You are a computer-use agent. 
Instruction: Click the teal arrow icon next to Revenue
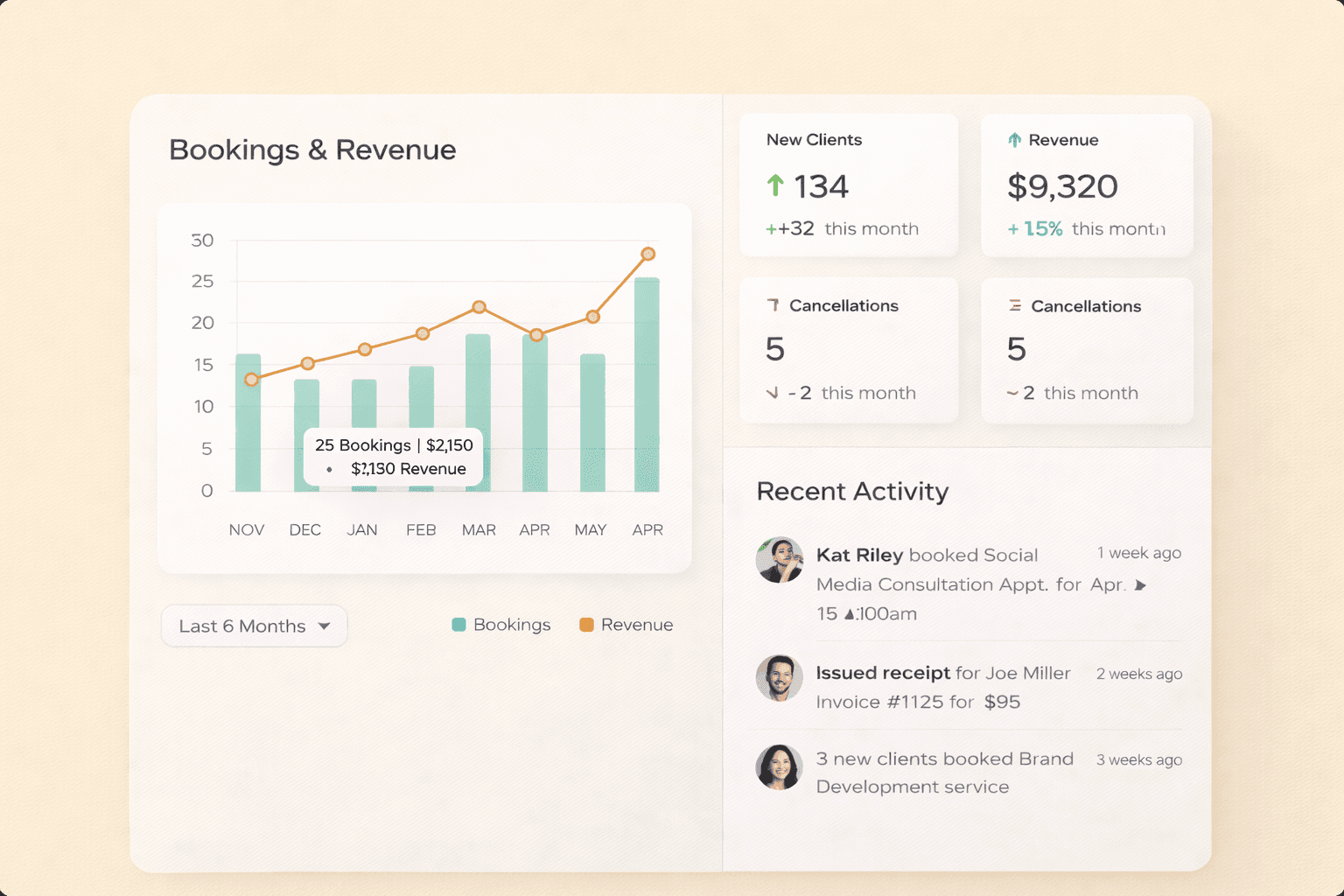(x=1014, y=140)
